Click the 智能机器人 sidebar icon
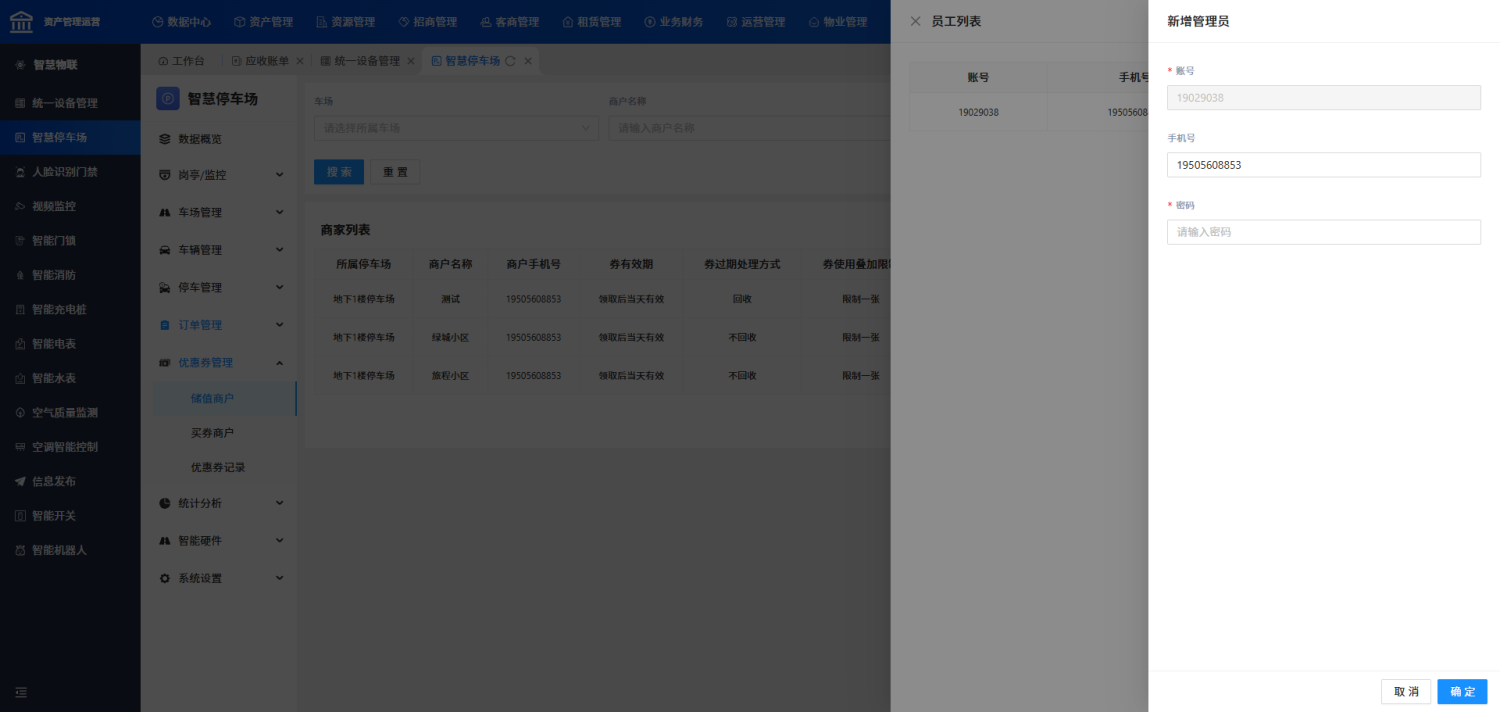Screen dimensions: 1500x712 20,551
